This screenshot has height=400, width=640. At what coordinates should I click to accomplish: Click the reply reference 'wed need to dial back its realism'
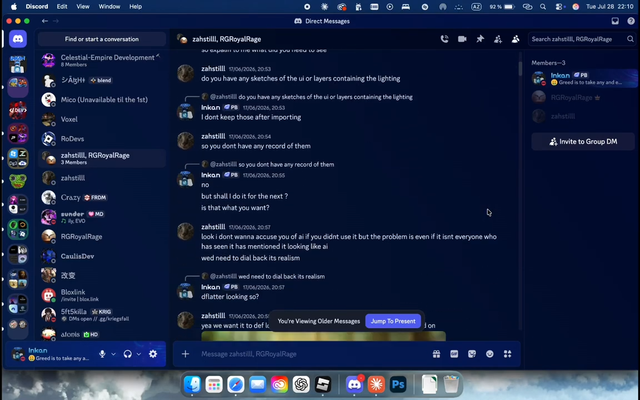[x=281, y=276]
